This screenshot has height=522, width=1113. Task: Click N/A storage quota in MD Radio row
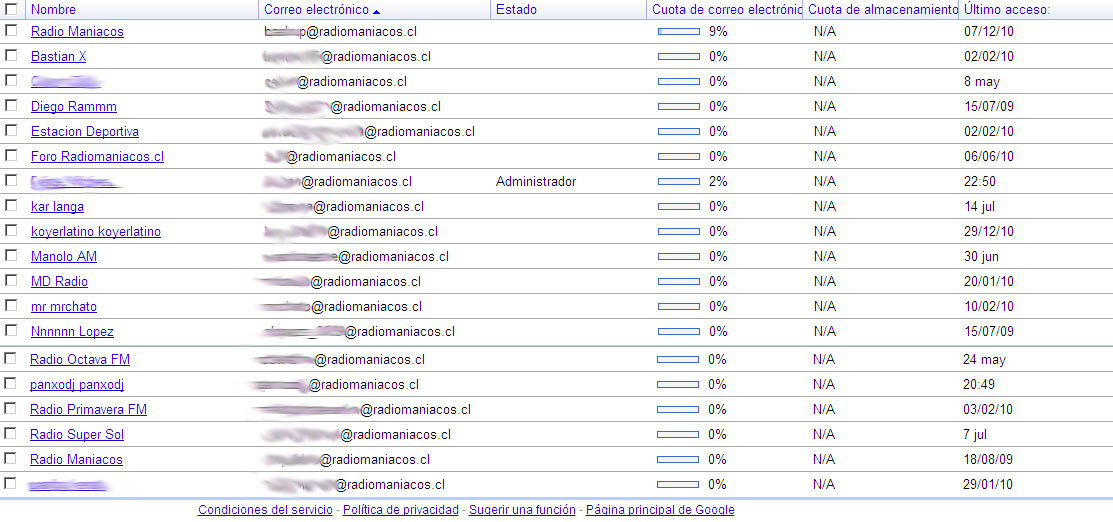pyautogui.click(x=825, y=281)
